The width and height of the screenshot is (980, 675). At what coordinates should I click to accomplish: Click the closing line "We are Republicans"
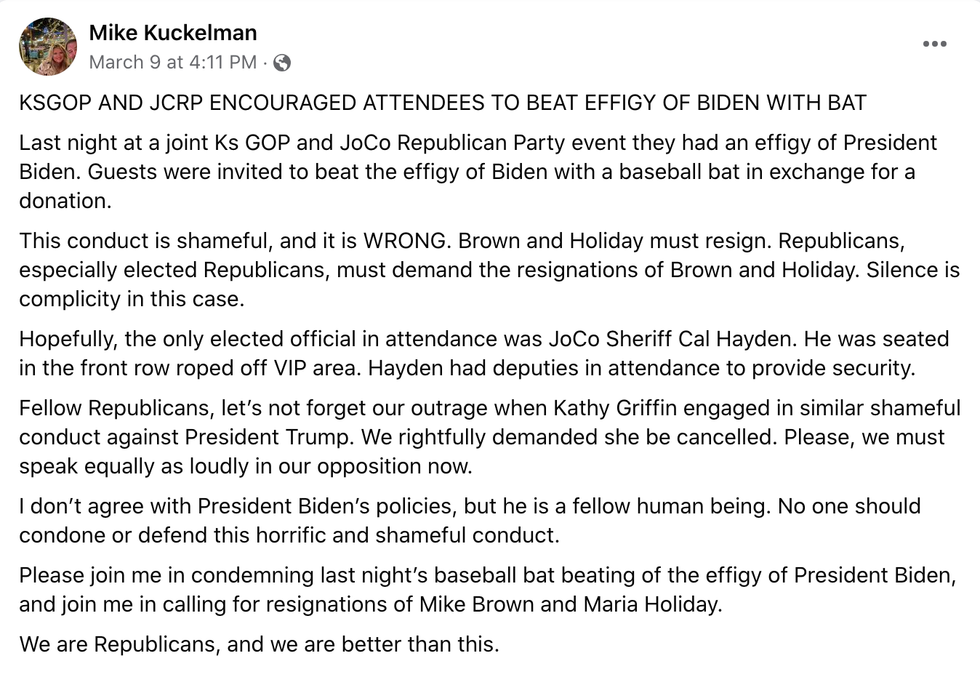pos(258,645)
